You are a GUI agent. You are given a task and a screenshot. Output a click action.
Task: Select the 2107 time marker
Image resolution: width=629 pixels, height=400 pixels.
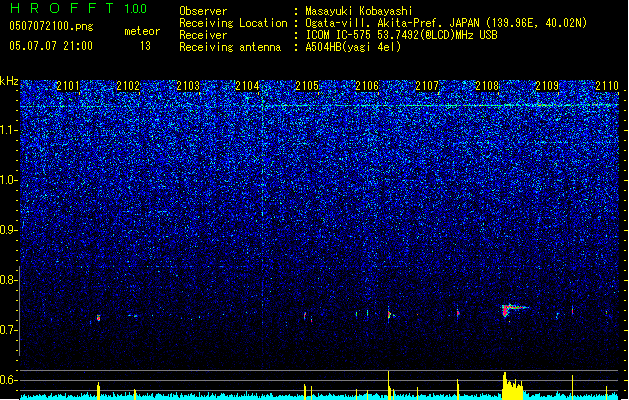pyautogui.click(x=427, y=86)
